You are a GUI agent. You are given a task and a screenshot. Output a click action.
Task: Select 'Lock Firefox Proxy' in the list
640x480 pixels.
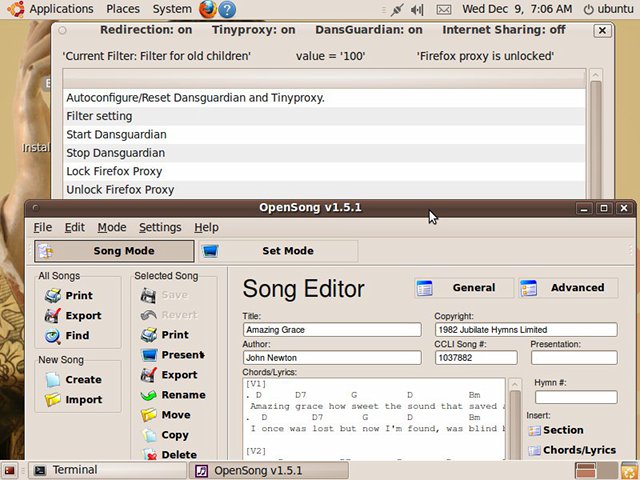pyautogui.click(x=324, y=171)
